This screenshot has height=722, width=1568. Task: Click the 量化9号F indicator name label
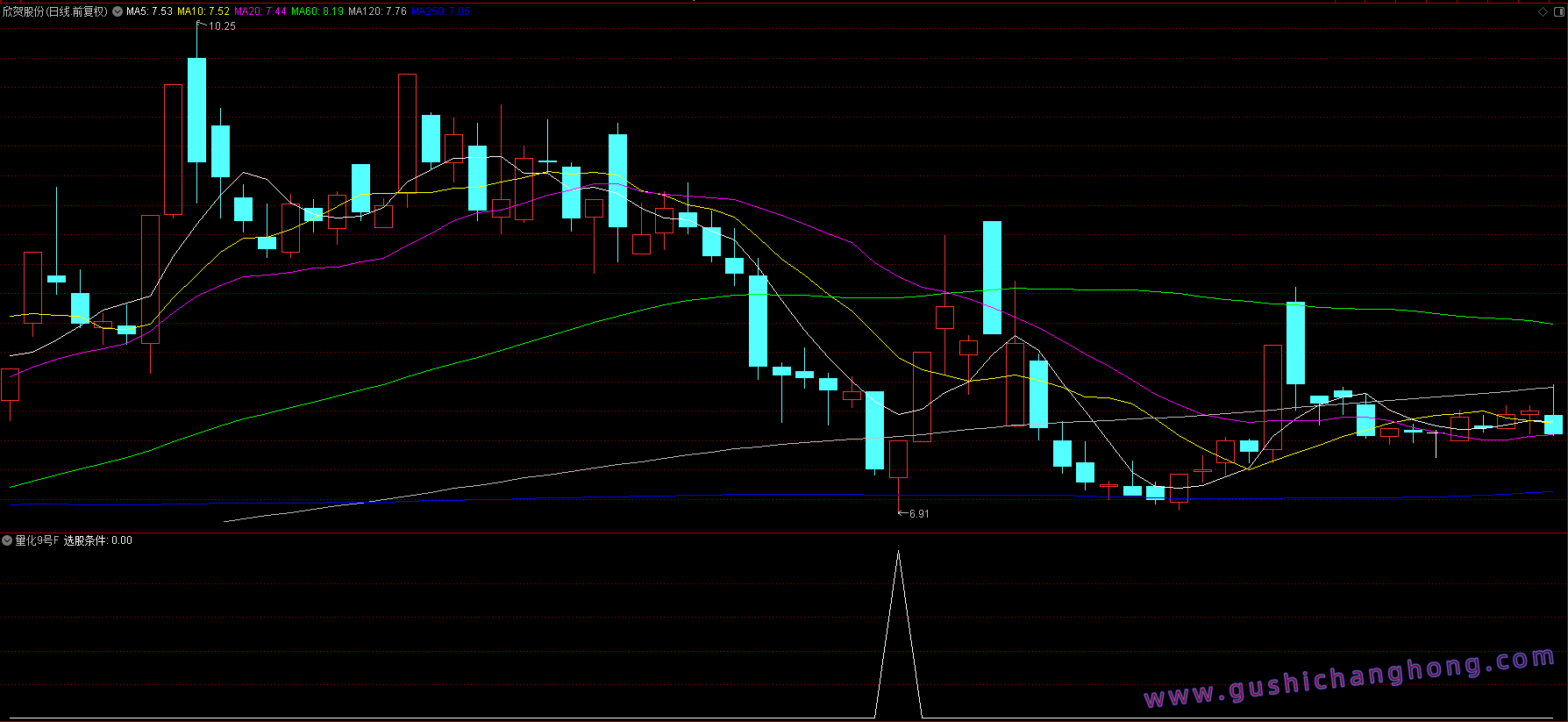(37, 540)
